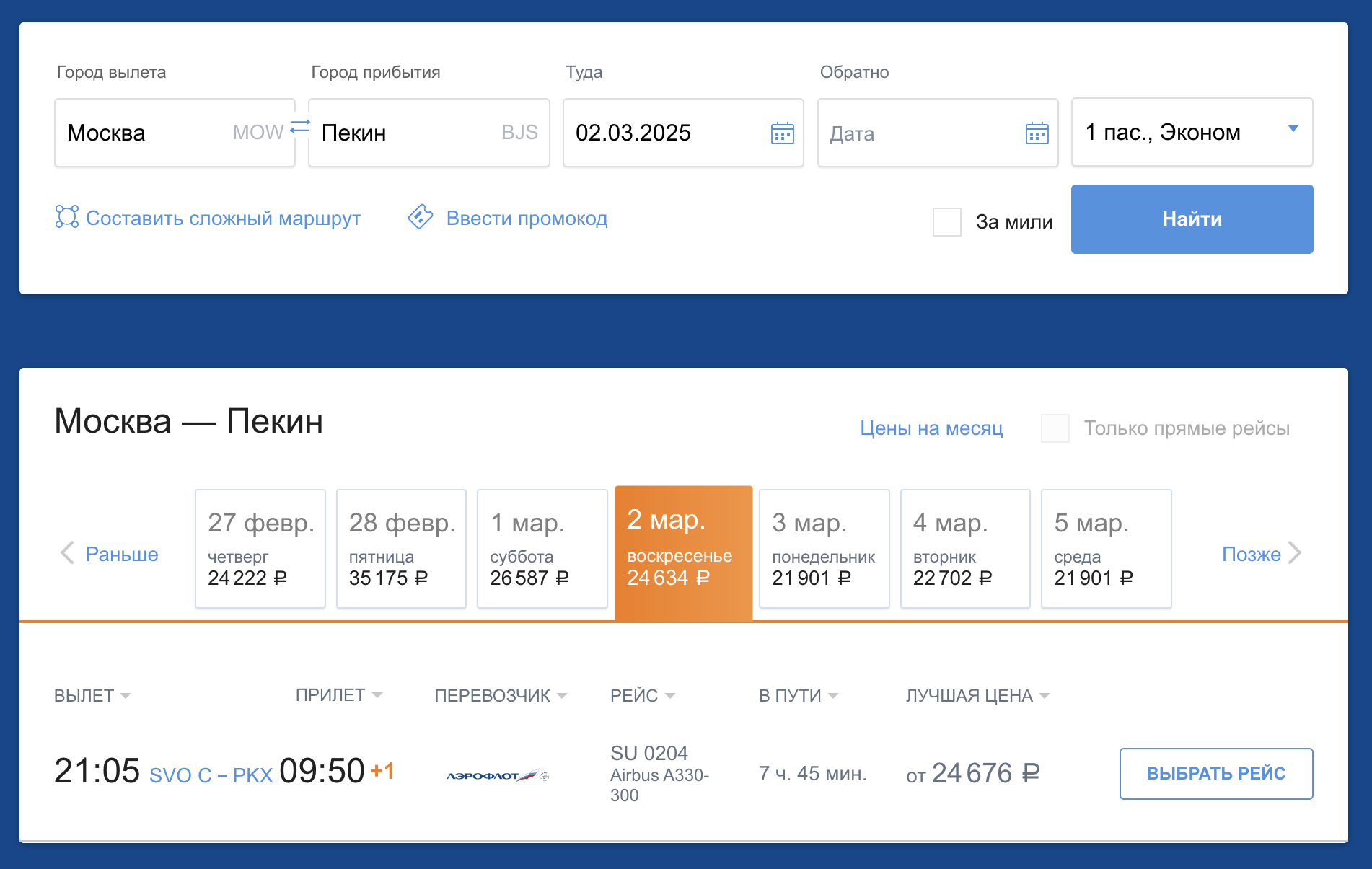Click right chevron next to Позже
1372x869 pixels.
[x=1296, y=553]
